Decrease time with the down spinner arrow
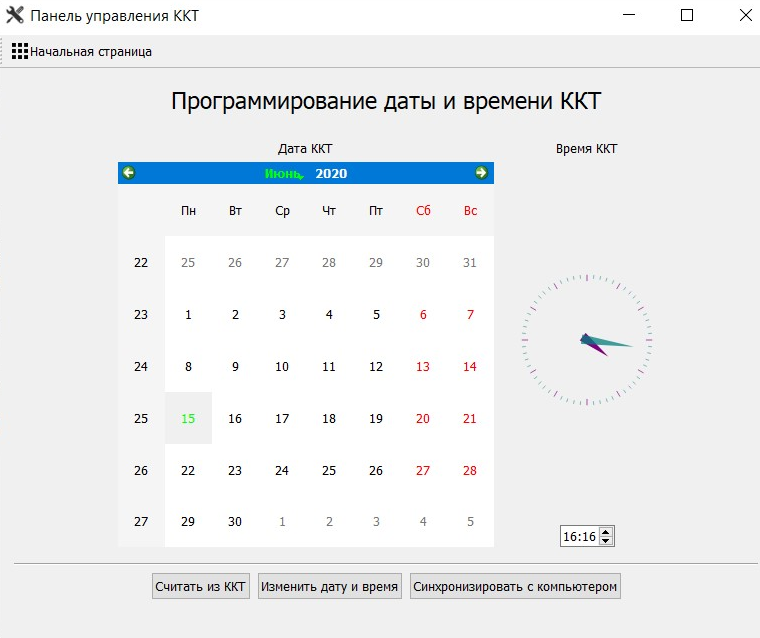760x638 pixels. coord(606,541)
